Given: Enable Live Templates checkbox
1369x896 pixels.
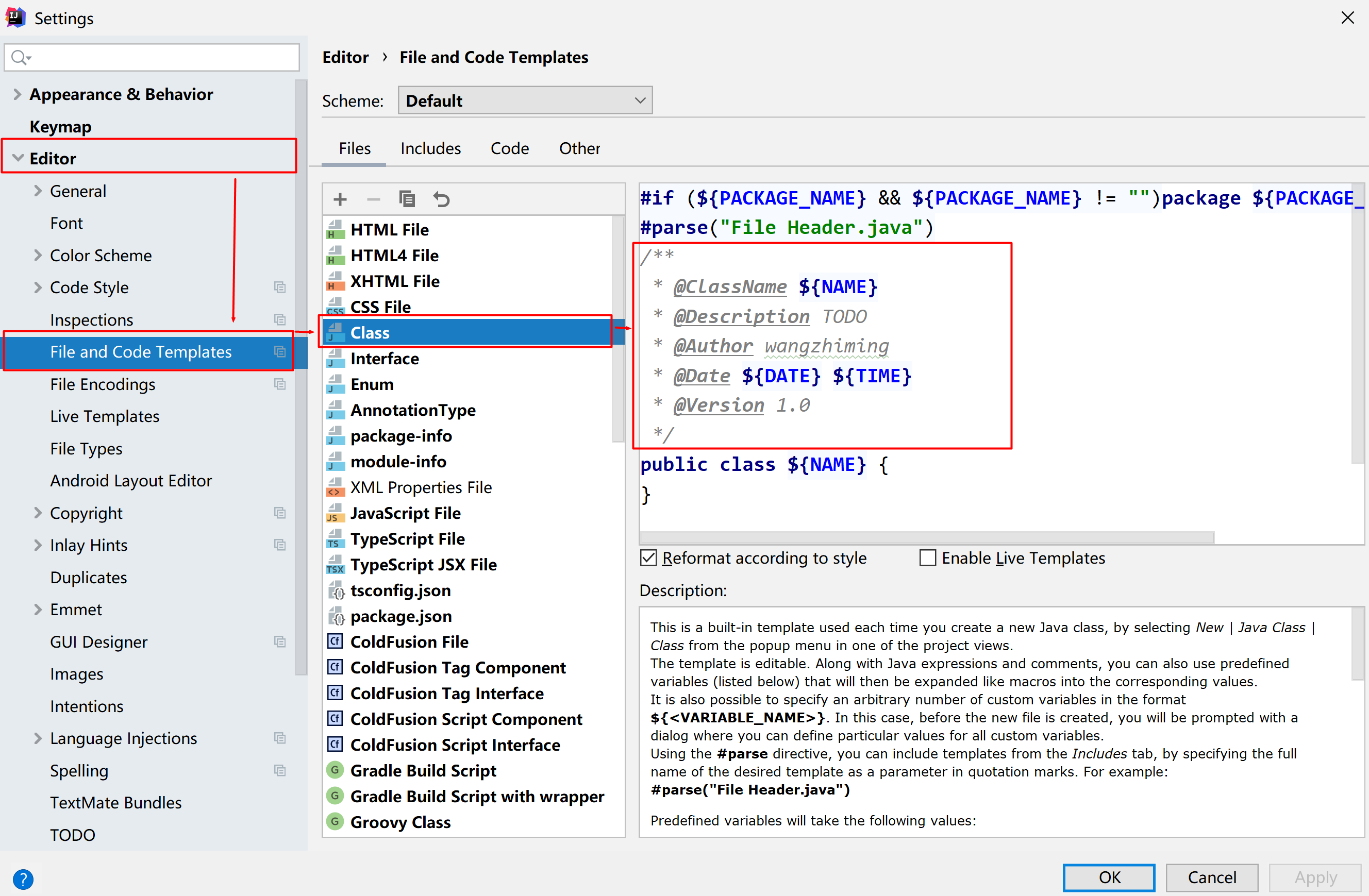Looking at the screenshot, I should coord(927,558).
